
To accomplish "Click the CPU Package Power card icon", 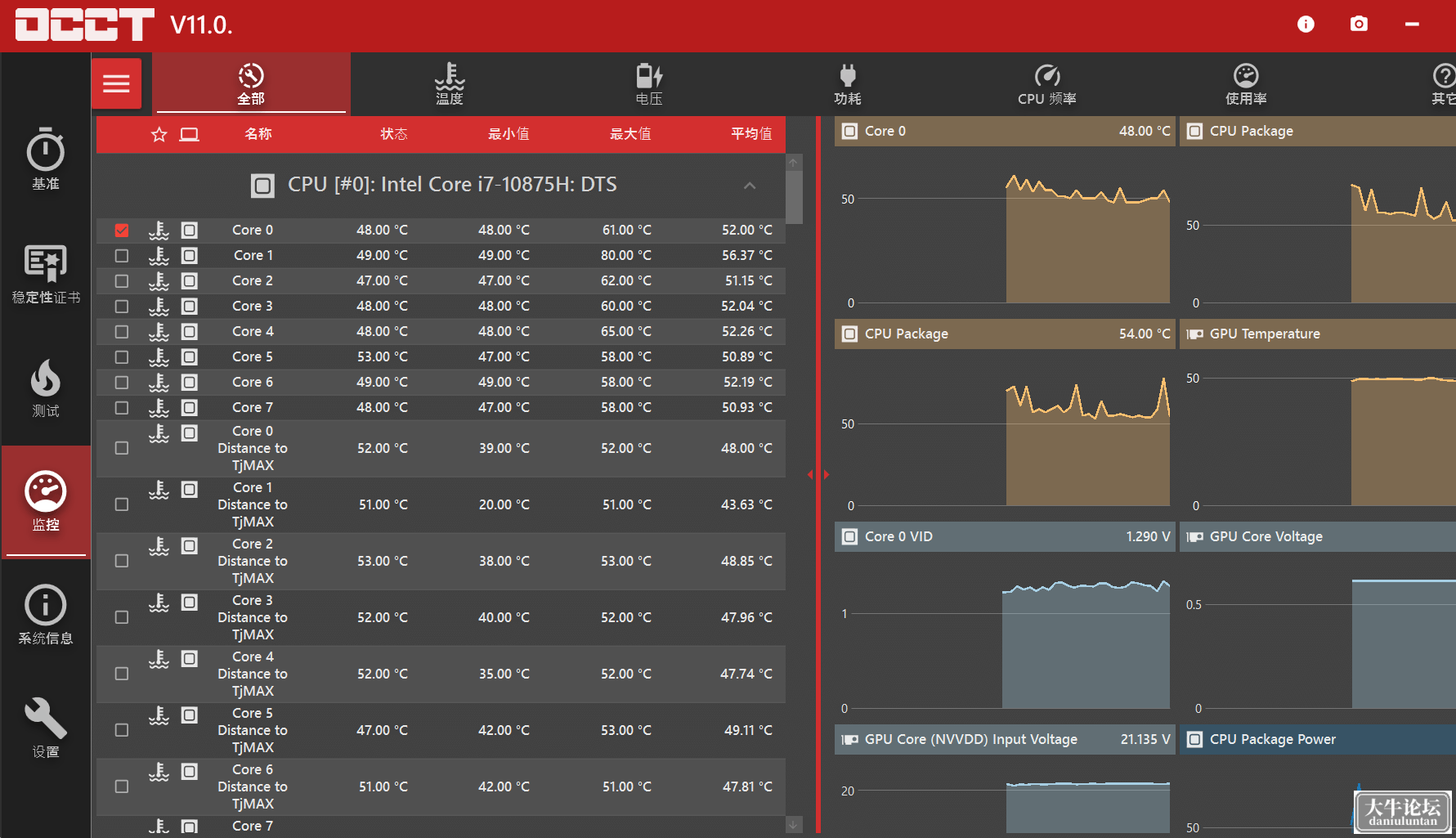I will coord(1194,739).
